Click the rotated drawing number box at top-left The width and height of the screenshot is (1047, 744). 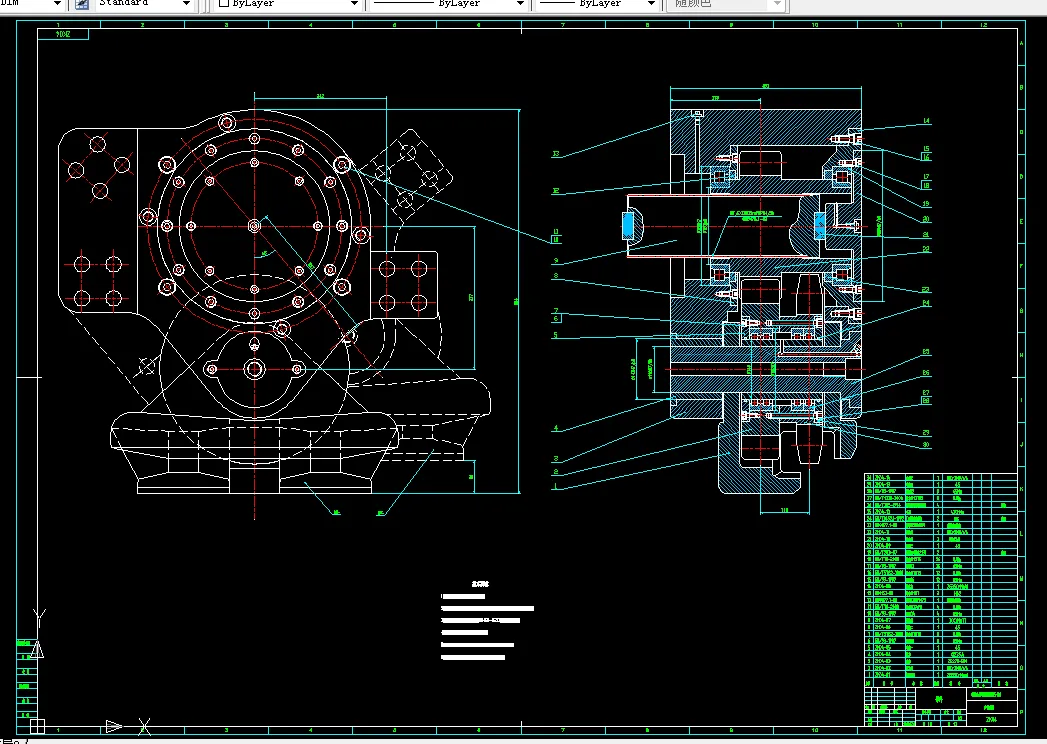pyautogui.click(x=63, y=34)
